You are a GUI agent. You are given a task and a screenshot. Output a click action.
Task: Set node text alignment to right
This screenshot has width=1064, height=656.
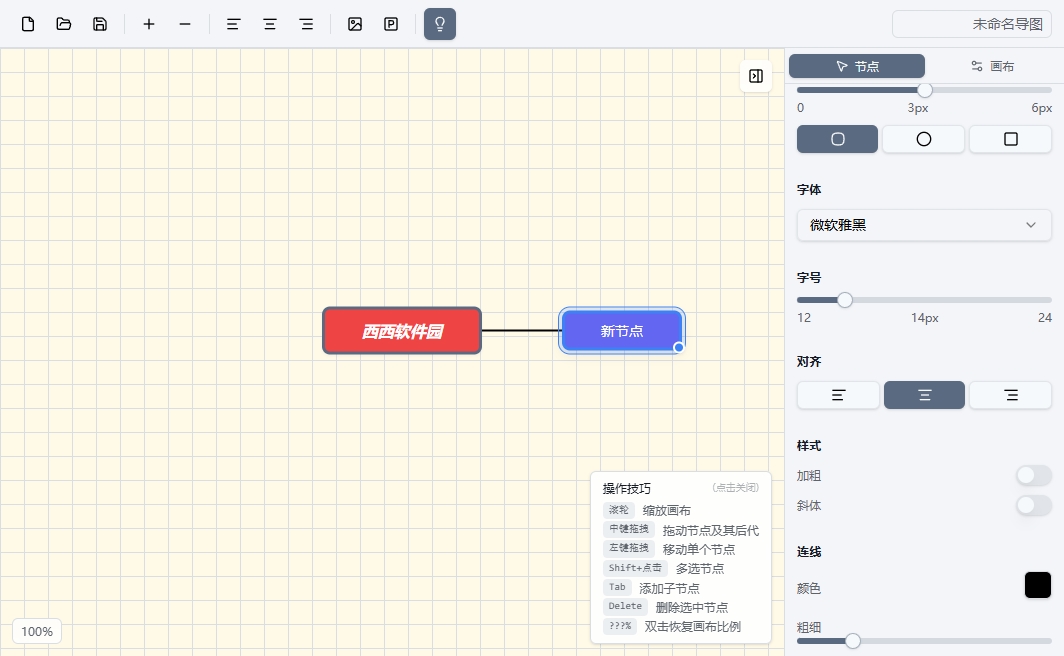(1010, 395)
